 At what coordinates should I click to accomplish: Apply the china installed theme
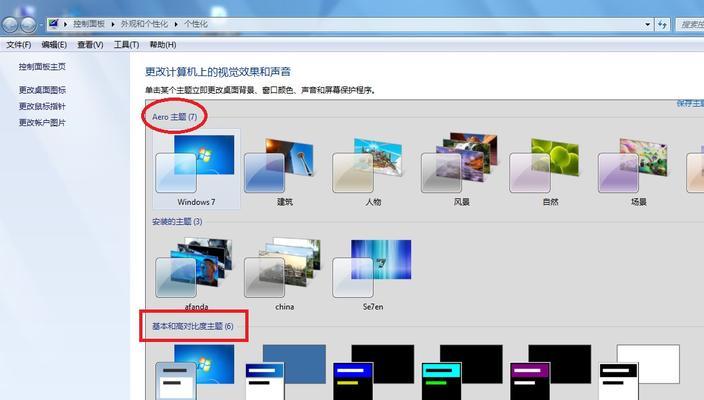(285, 274)
